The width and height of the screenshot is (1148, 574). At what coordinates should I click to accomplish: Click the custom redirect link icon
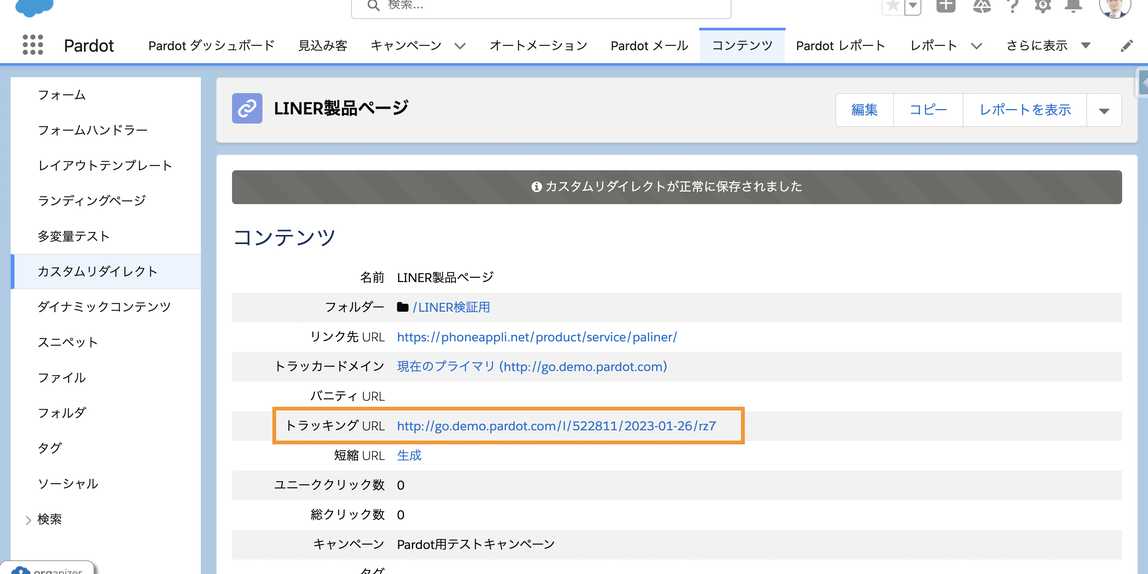coord(247,109)
